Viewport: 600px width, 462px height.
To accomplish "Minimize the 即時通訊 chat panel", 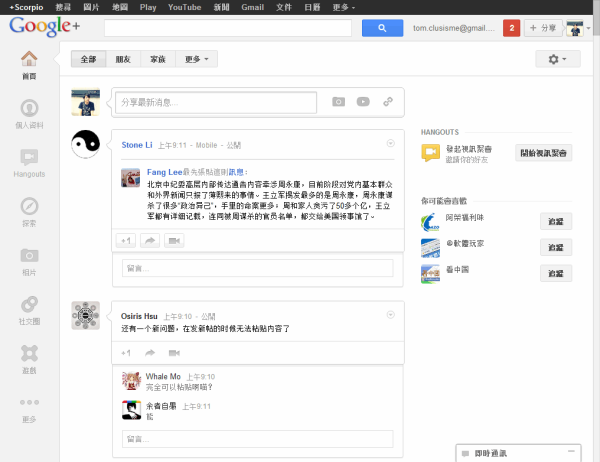I will click(571, 452).
